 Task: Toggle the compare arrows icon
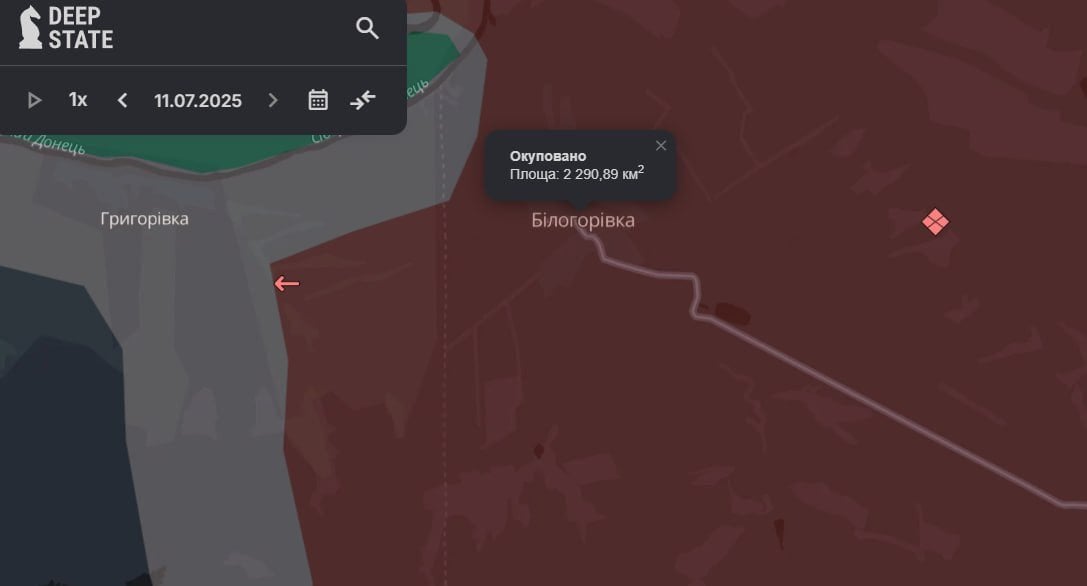click(363, 100)
